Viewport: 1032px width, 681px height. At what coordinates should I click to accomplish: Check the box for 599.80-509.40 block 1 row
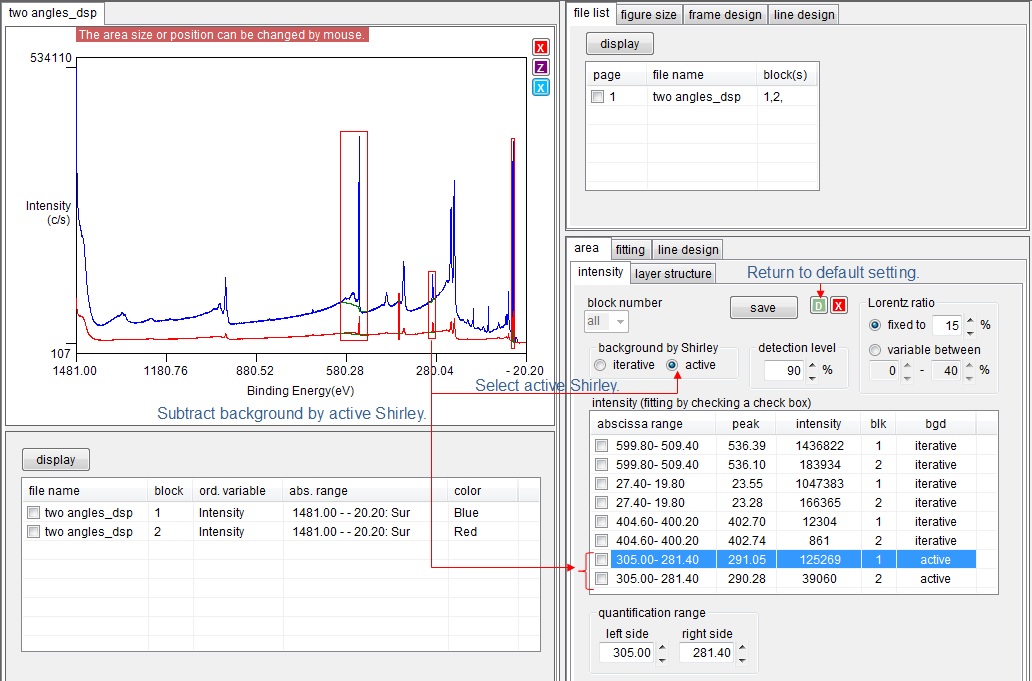601,446
